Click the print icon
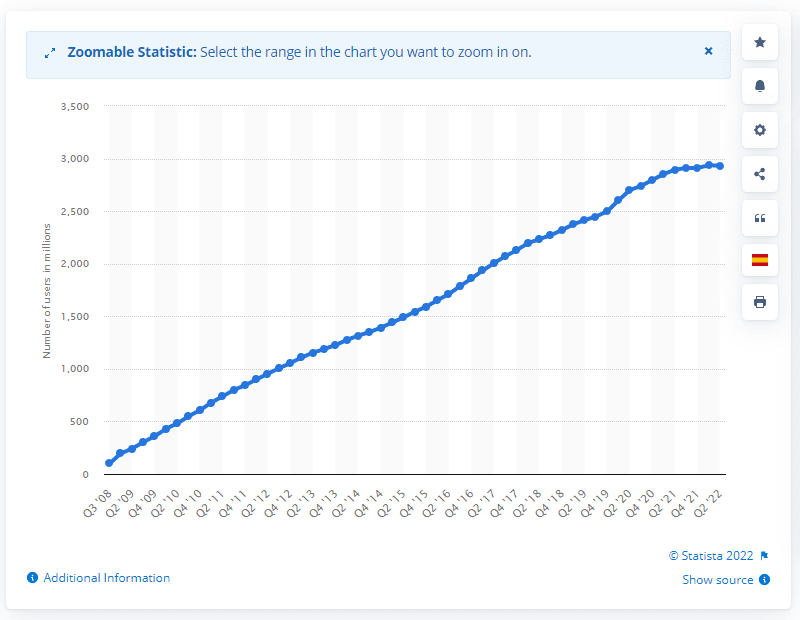The image size is (800, 620). pyautogui.click(x=760, y=302)
